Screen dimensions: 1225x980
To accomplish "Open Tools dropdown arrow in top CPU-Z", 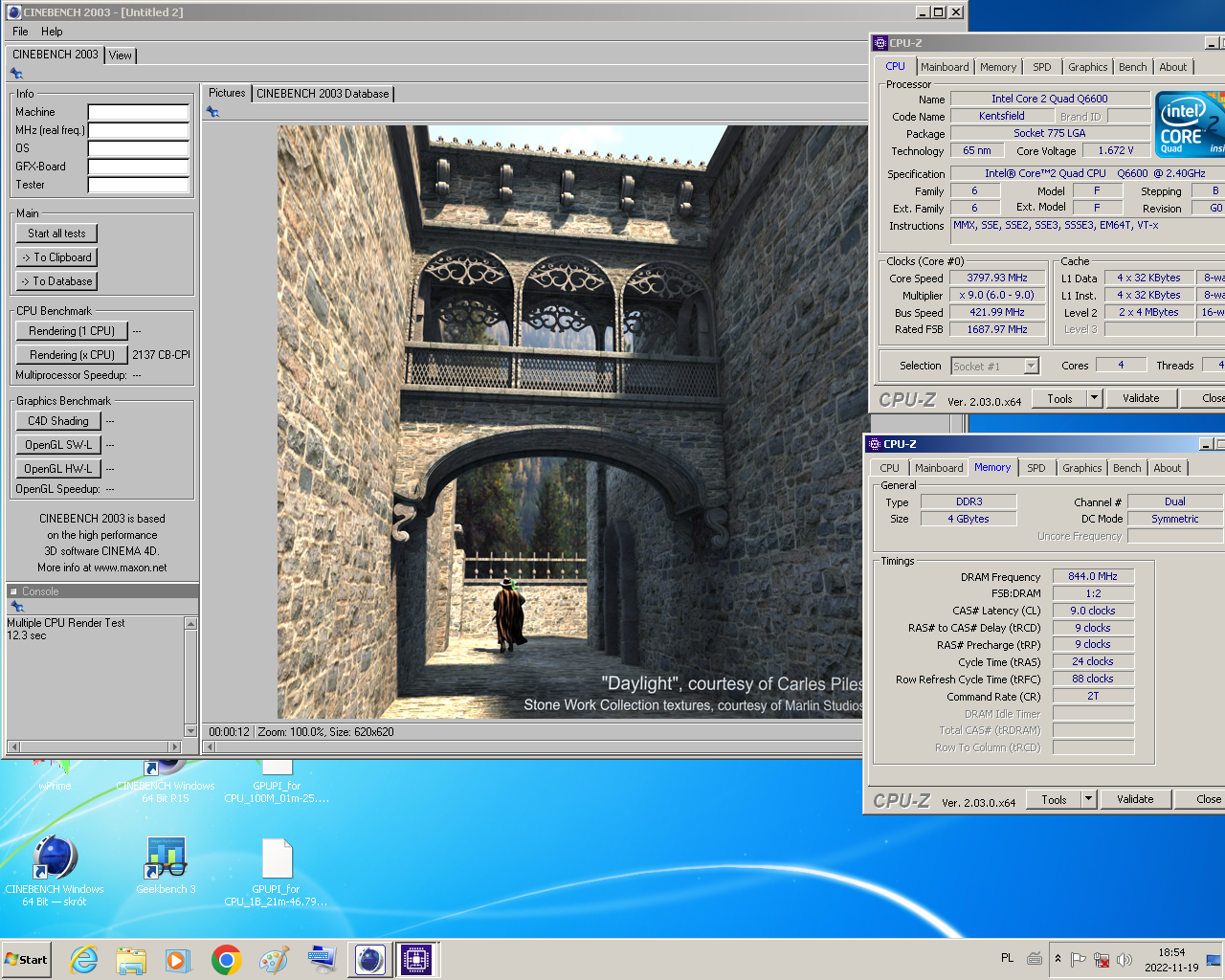I will 1095,398.
